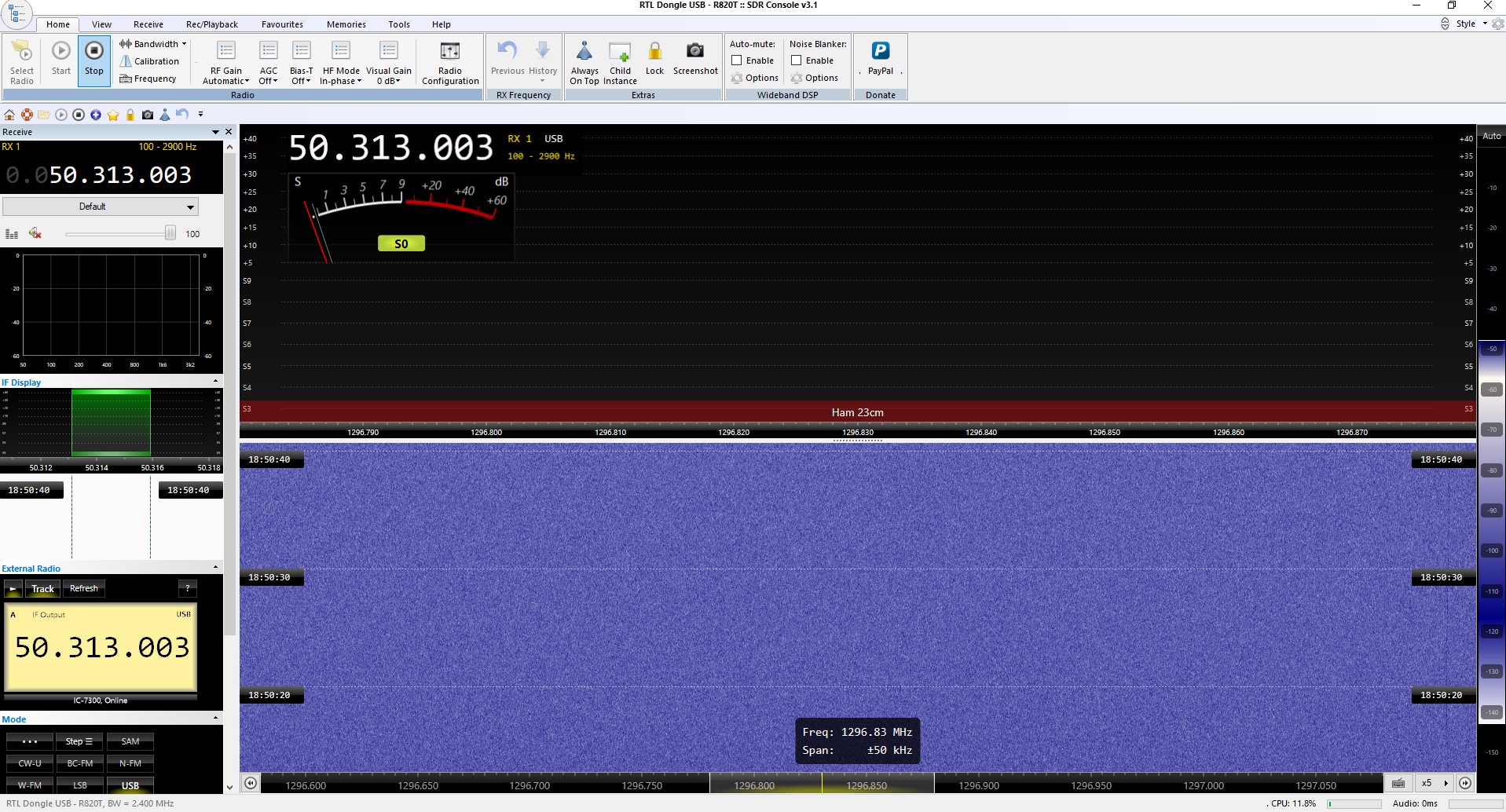This screenshot has height=812, width=1506.
Task: Click the 1296.900 marker on the frequency bar
Action: (x=979, y=785)
